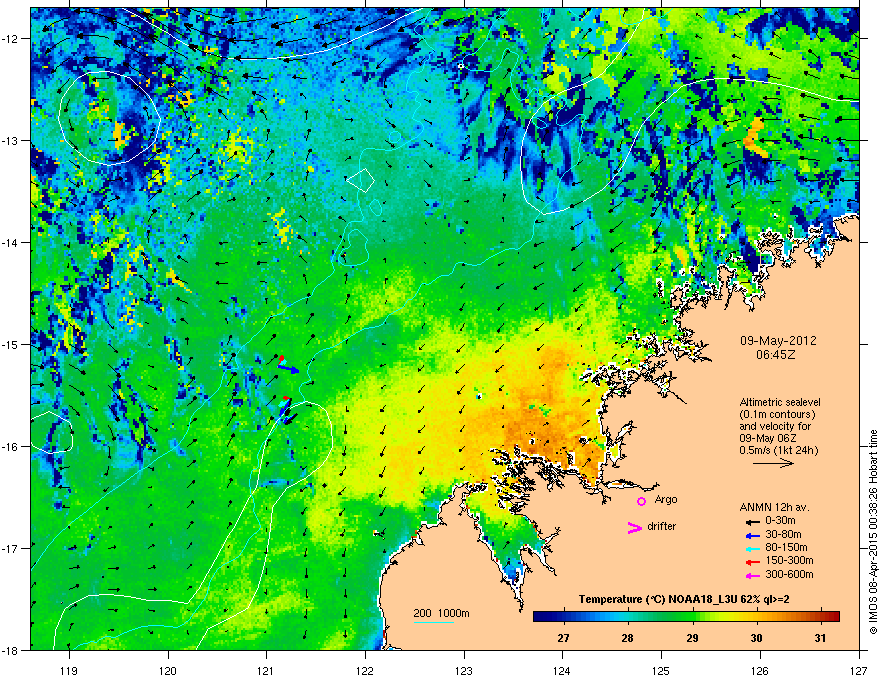This screenshot has height=680, width=880.
Task: Click the black 0-30m legend arrow
Action: tap(753, 523)
